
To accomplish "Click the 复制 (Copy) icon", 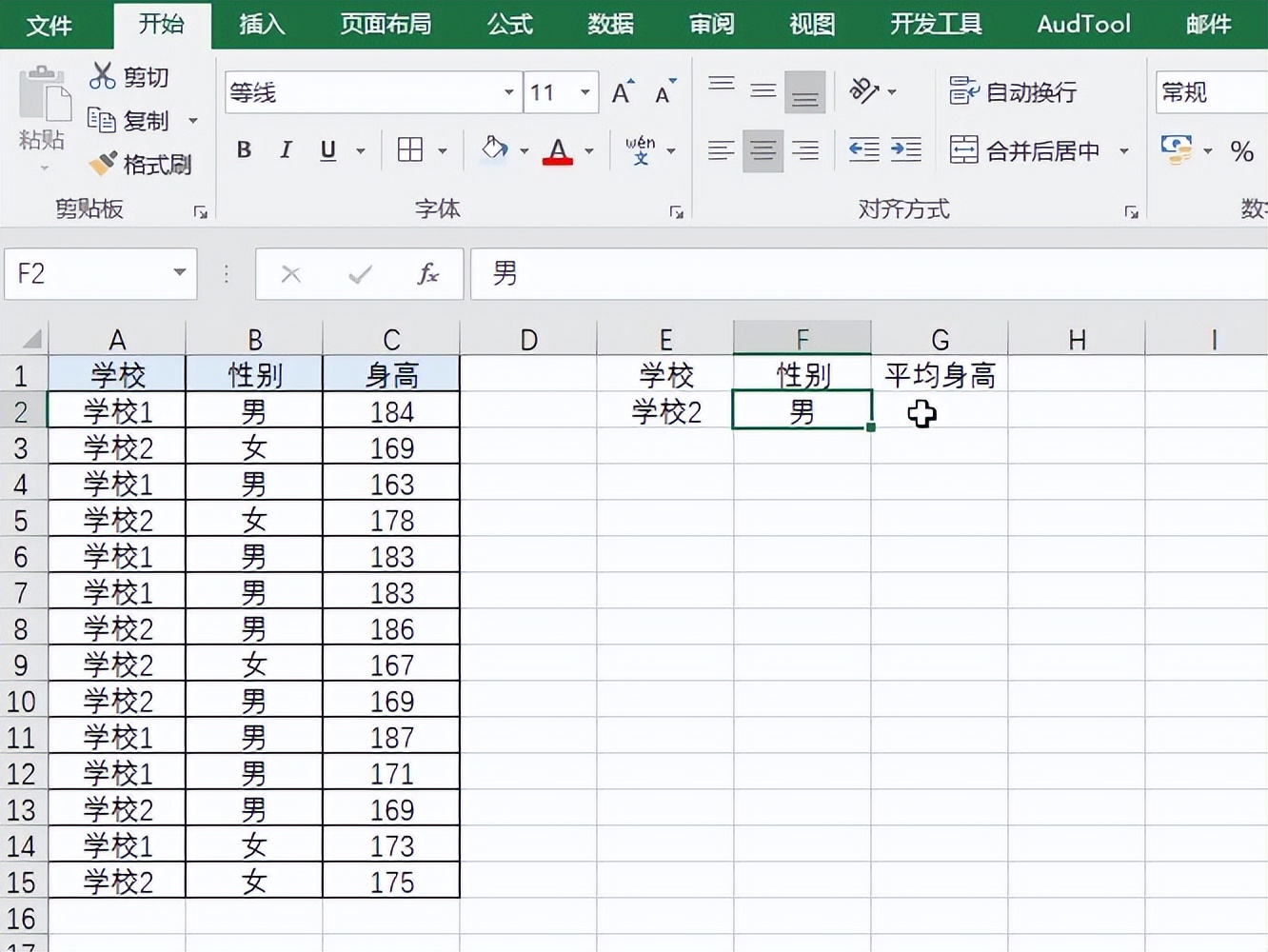I will click(x=103, y=120).
